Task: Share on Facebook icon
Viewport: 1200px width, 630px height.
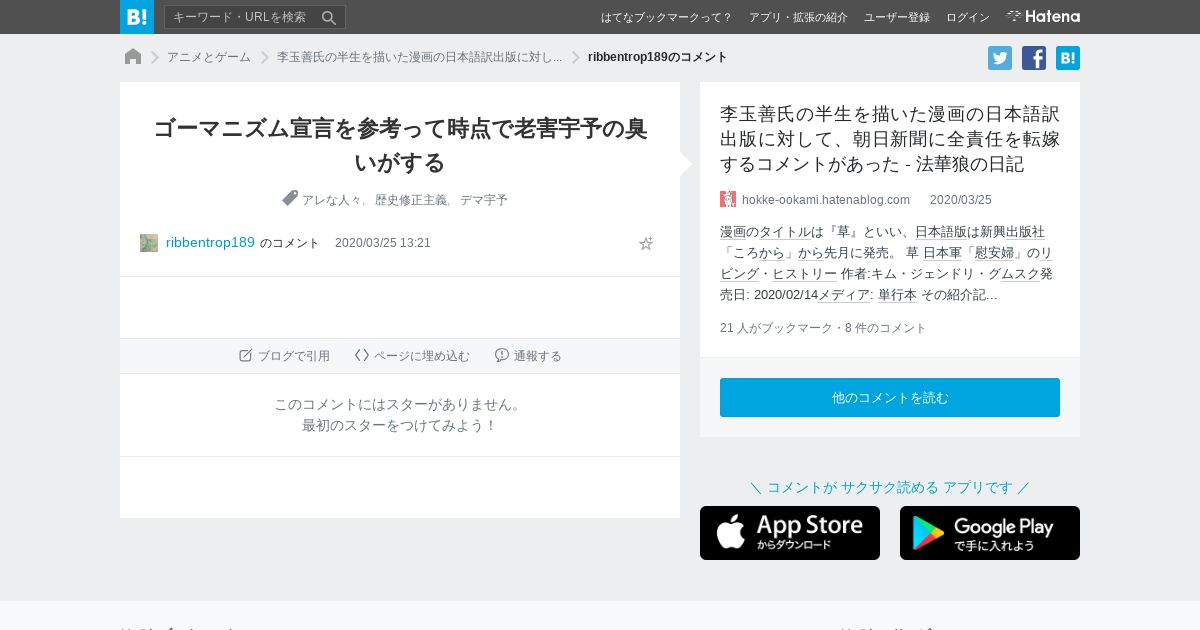Action: 1034,58
